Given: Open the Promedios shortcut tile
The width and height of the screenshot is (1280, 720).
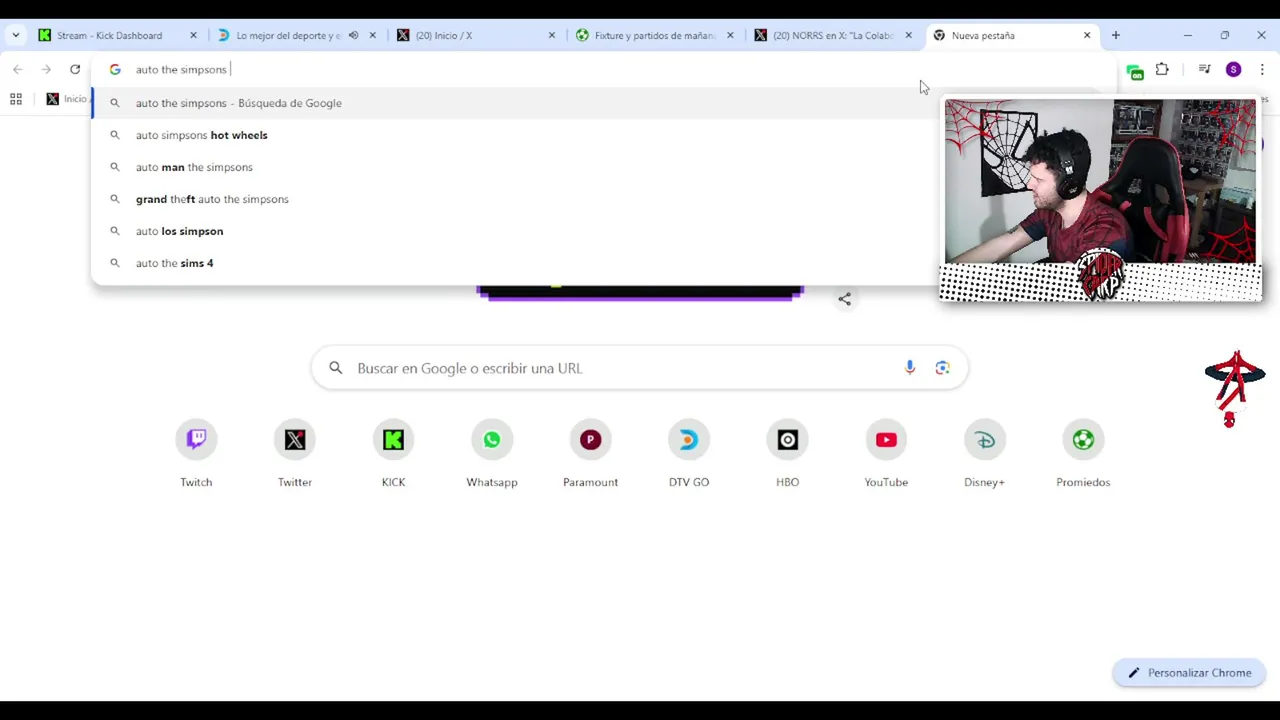Looking at the screenshot, I should pyautogui.click(x=1083, y=455).
